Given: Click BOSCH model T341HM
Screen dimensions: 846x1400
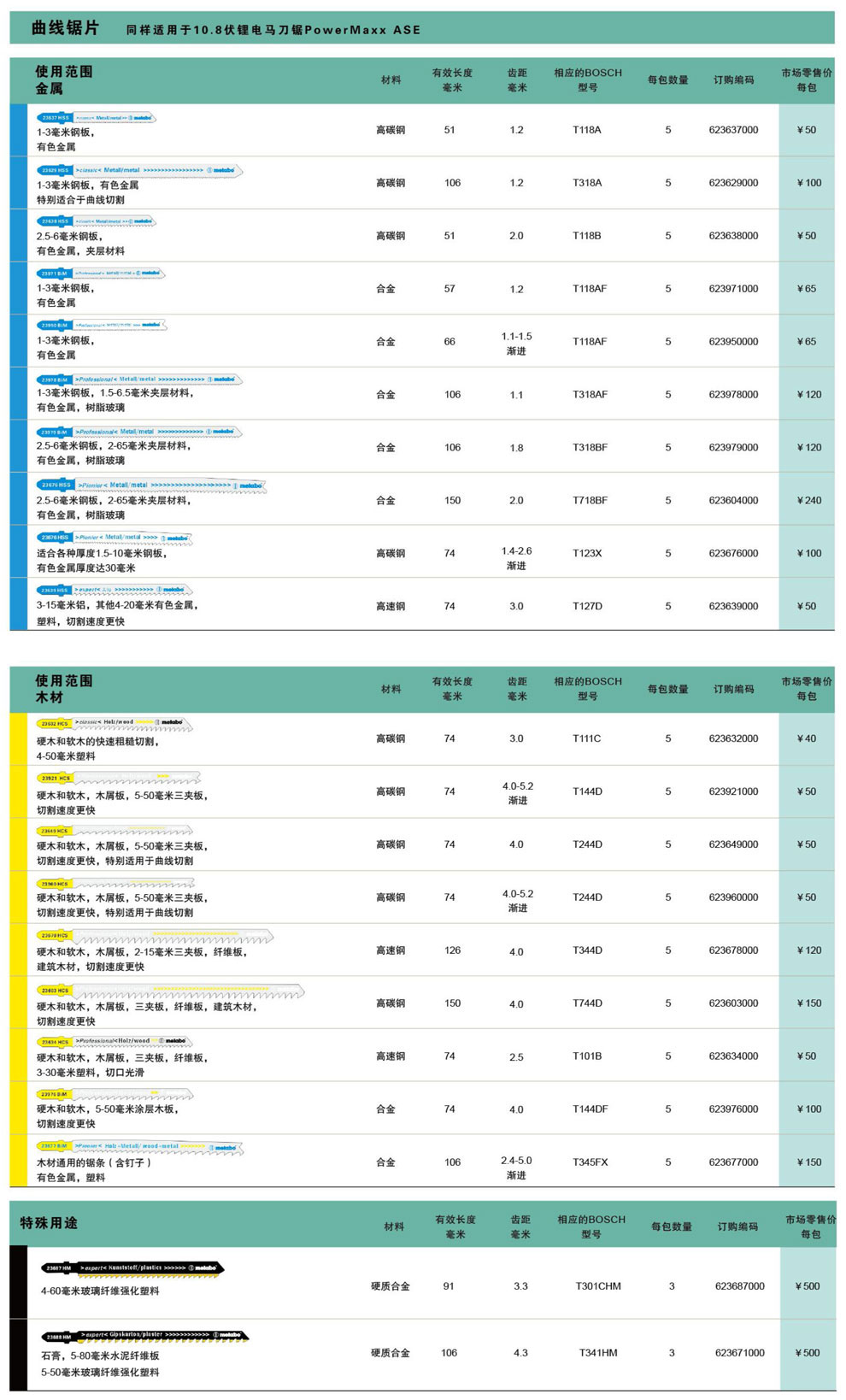Looking at the screenshot, I should pyautogui.click(x=598, y=1353).
